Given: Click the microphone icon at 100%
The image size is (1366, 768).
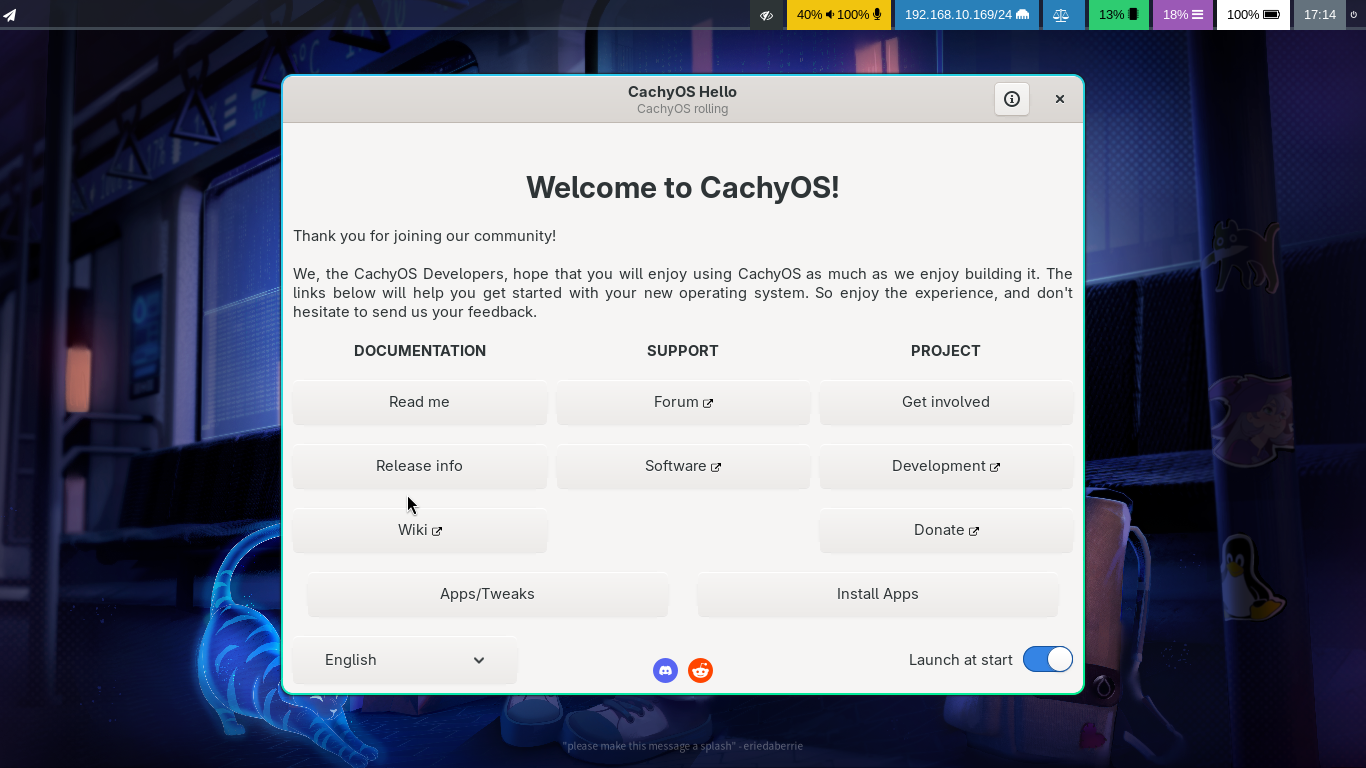Looking at the screenshot, I should click(x=877, y=15).
